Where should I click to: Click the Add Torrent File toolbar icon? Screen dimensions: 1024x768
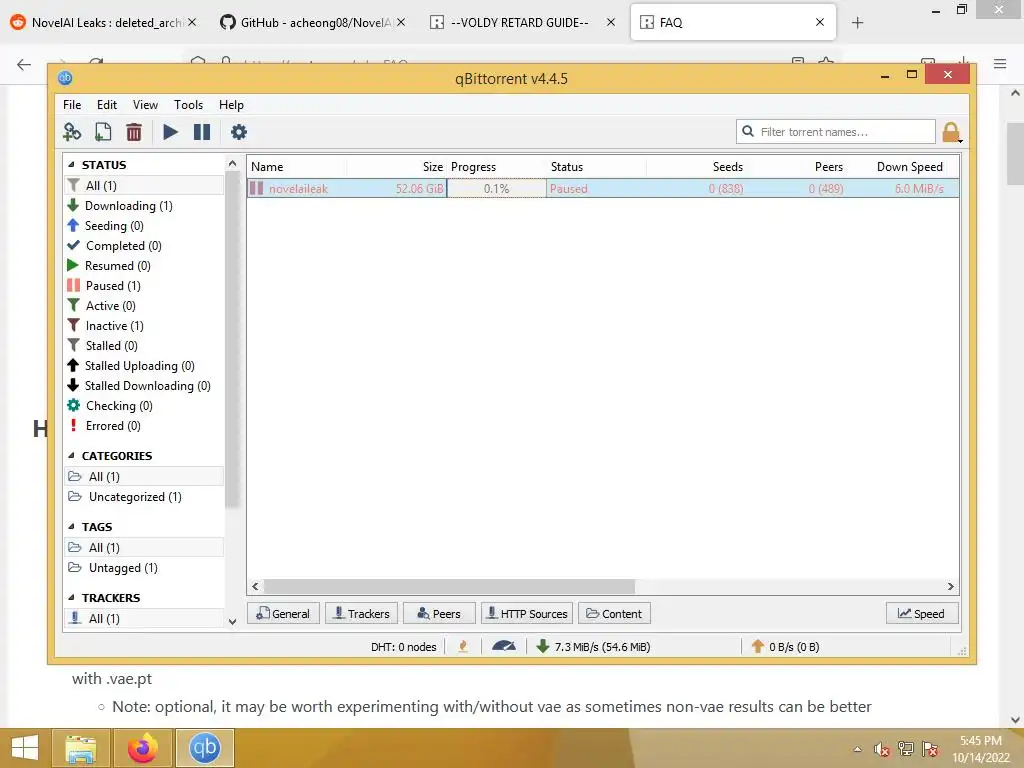click(103, 132)
